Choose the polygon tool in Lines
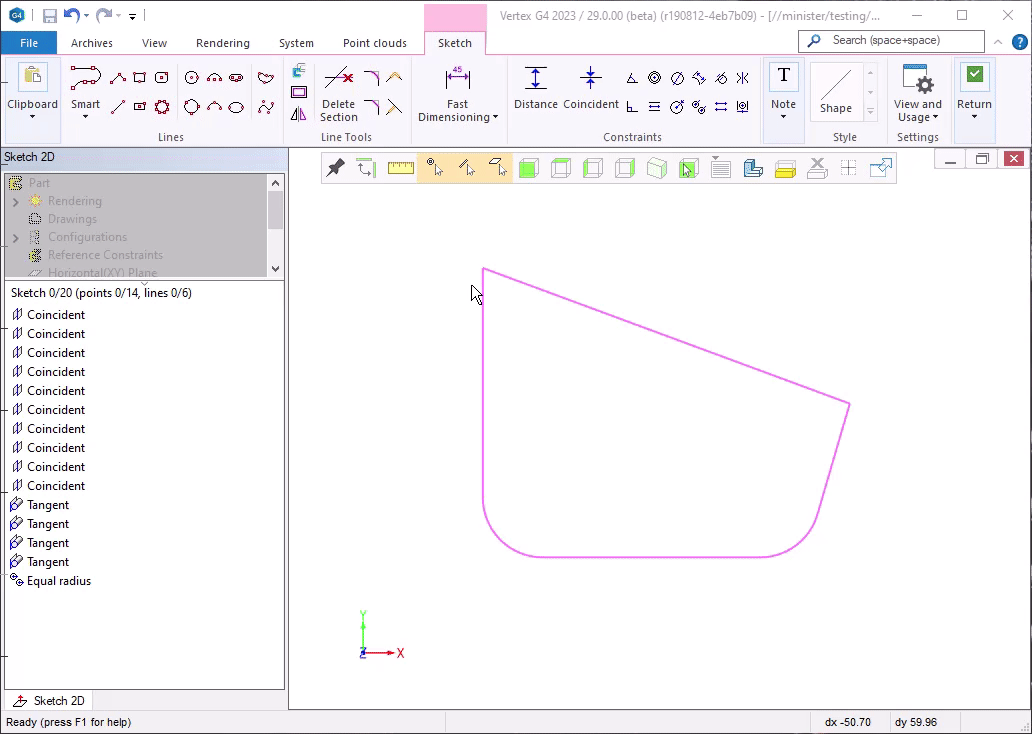Image resolution: width=1032 pixels, height=734 pixels. [162, 107]
